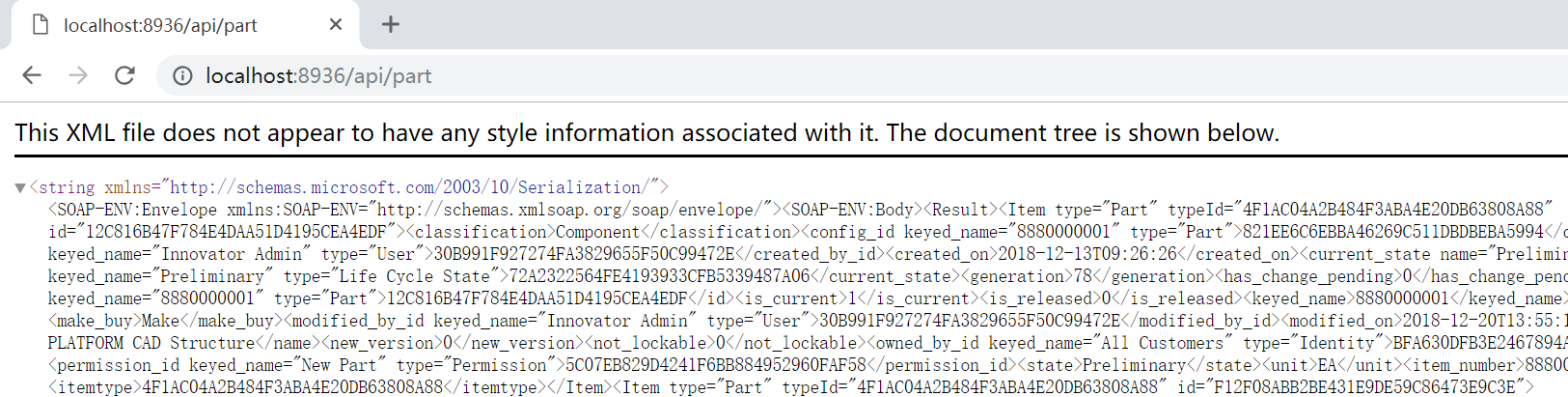
Task: Click the text PLATFORM CAD Structure
Action: tap(151, 343)
